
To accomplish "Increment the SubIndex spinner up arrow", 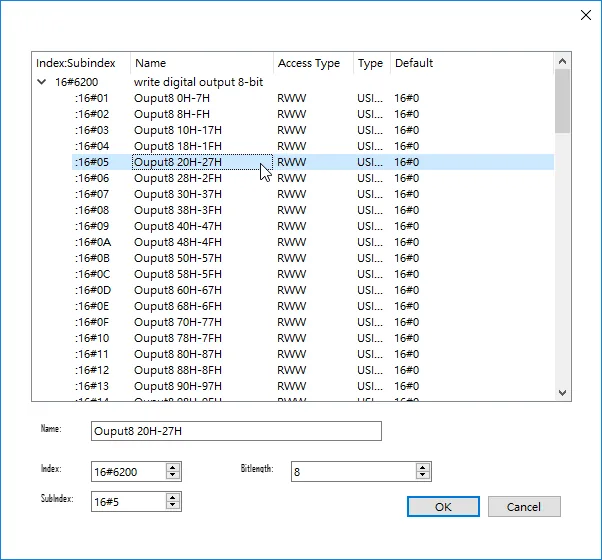I will (173, 497).
